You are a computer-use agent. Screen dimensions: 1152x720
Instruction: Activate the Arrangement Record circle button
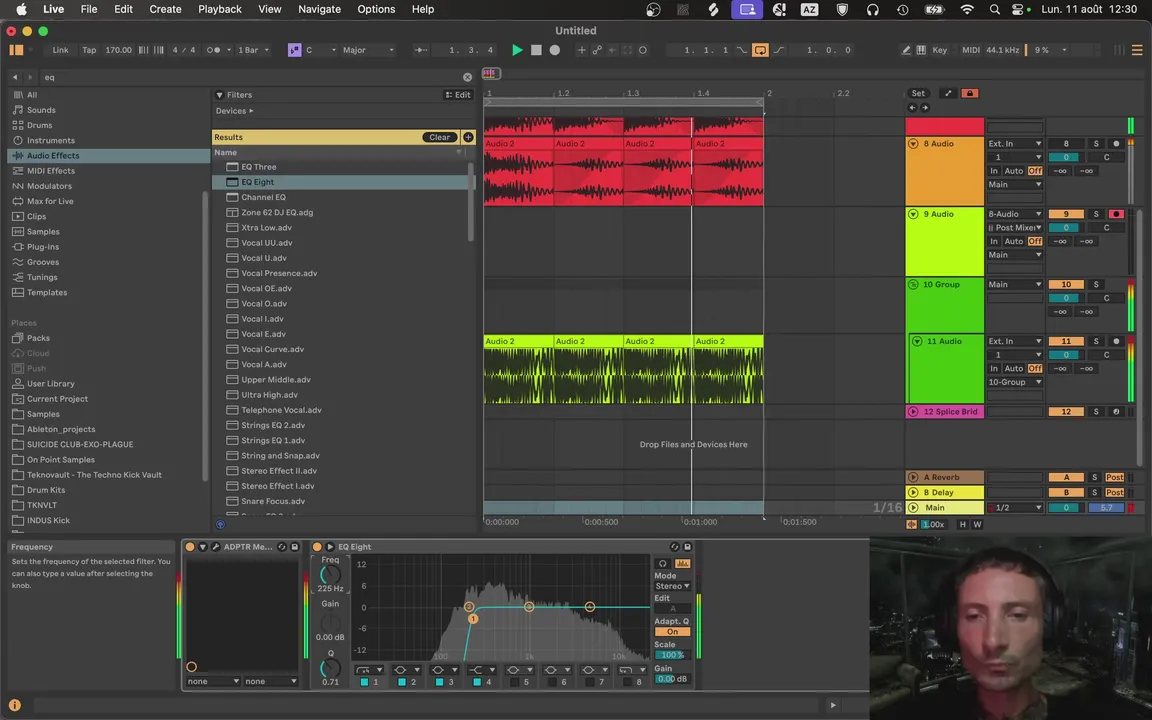[x=555, y=50]
